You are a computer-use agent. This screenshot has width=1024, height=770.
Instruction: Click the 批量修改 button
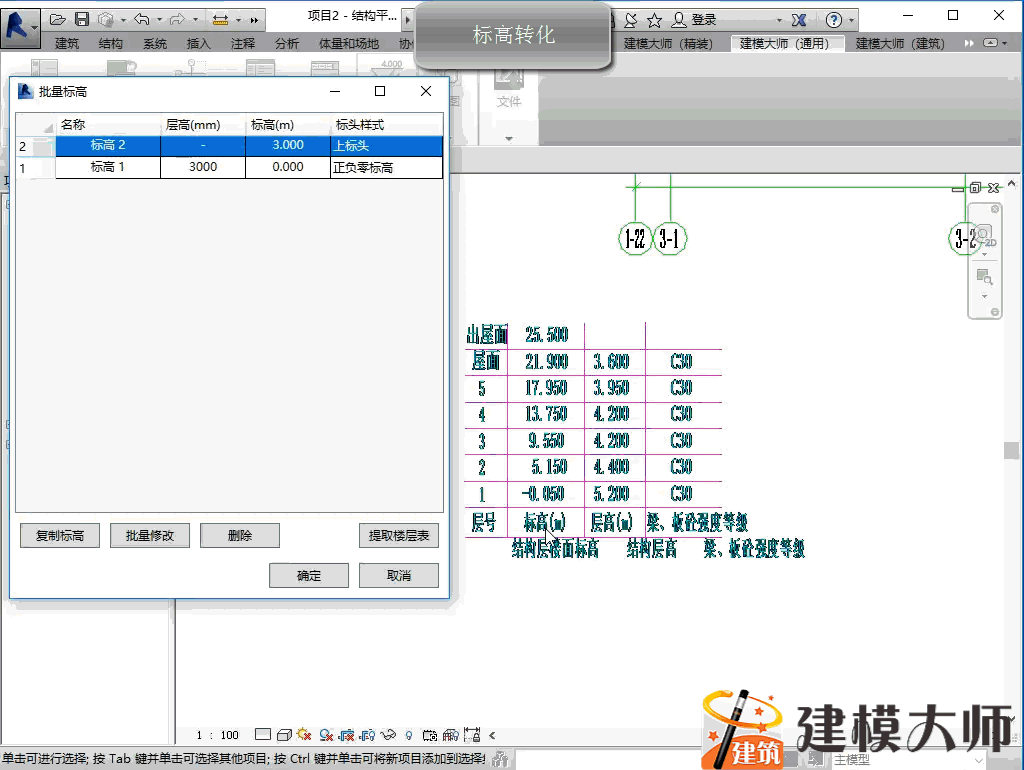point(150,536)
